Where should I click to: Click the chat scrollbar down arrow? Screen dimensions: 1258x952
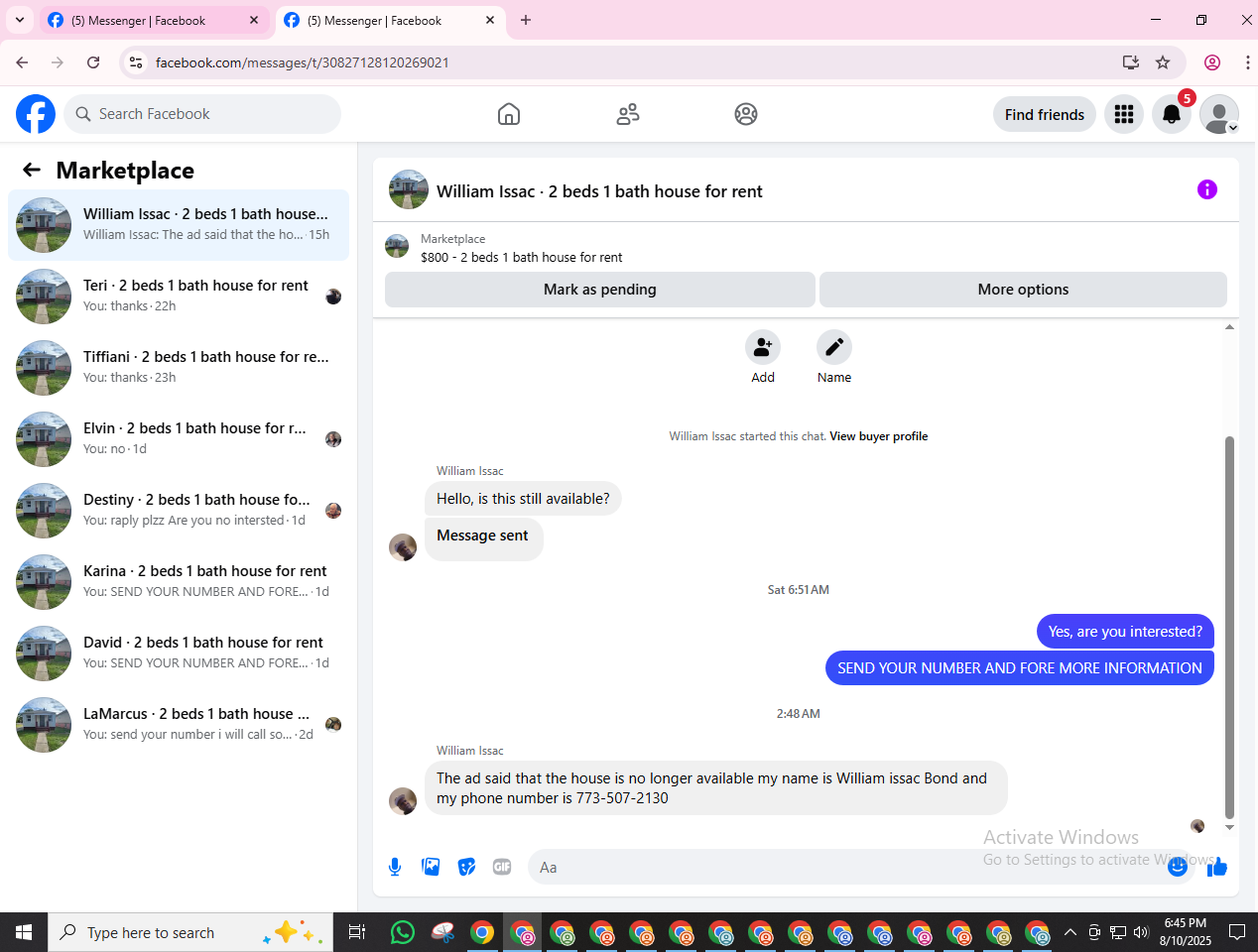pos(1229,827)
